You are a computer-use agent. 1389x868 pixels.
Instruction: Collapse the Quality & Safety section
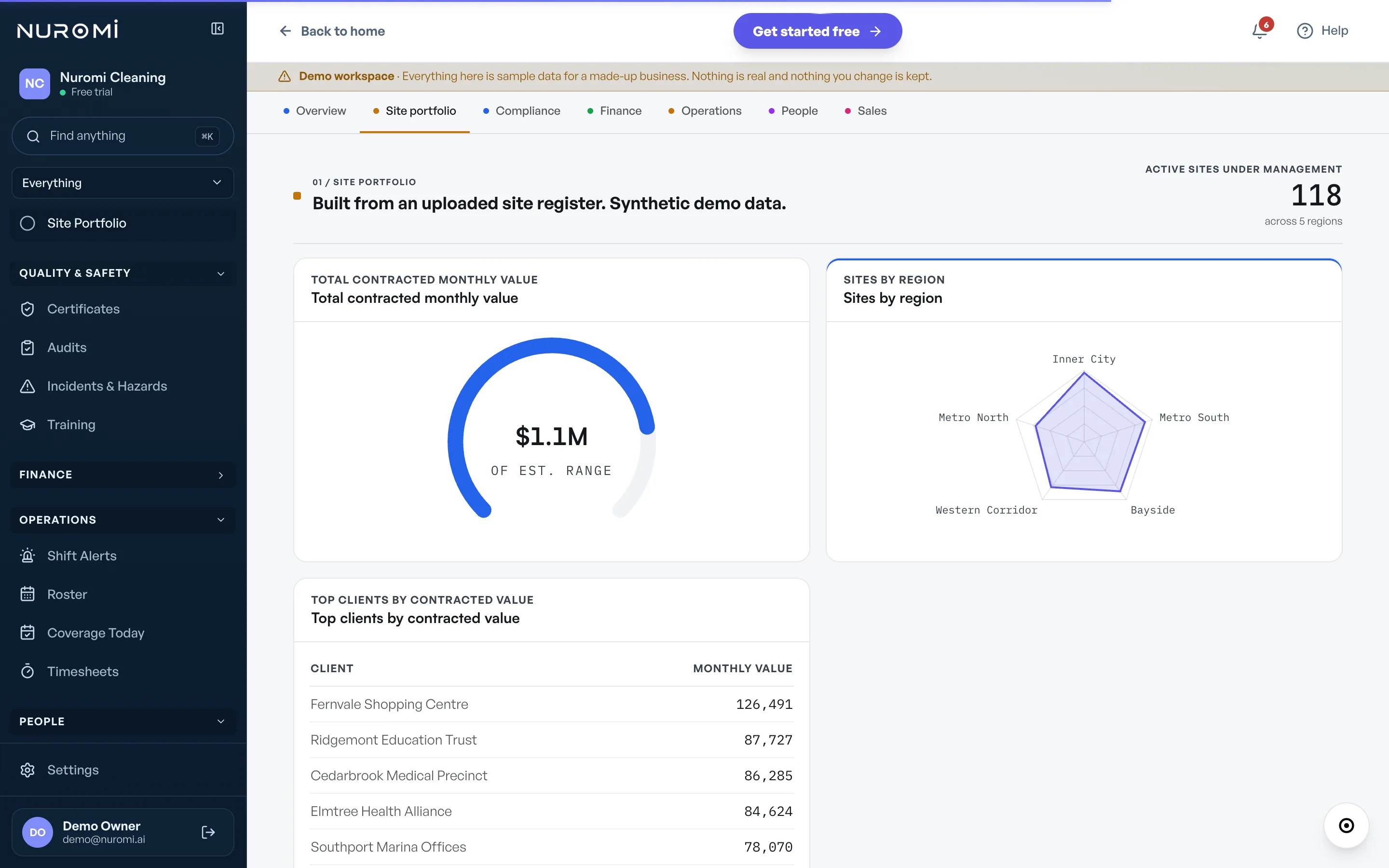123,273
